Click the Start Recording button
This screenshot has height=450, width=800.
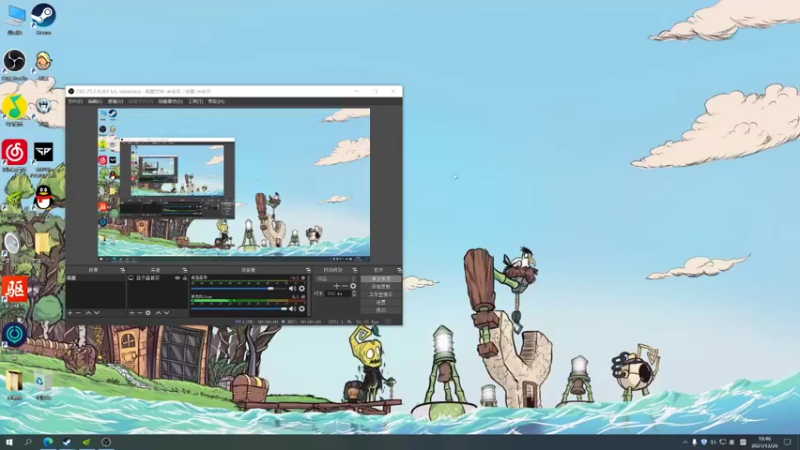(x=381, y=287)
